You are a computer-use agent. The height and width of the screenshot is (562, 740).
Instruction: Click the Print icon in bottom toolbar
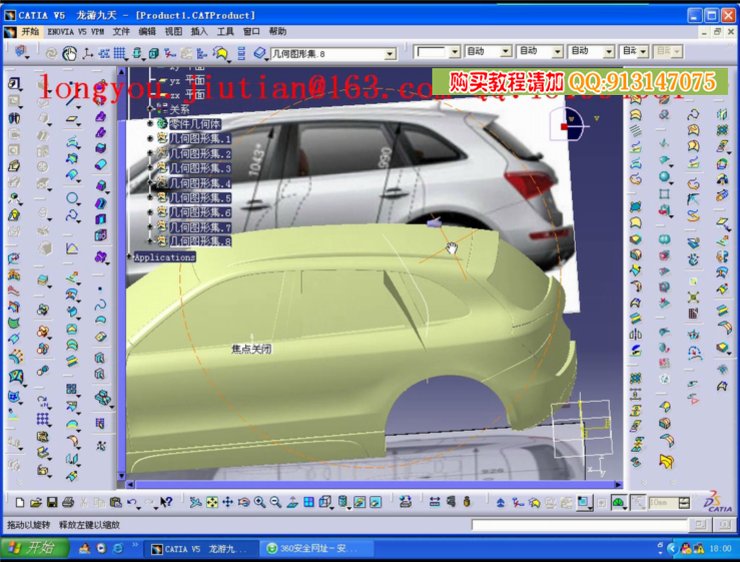tap(68, 502)
